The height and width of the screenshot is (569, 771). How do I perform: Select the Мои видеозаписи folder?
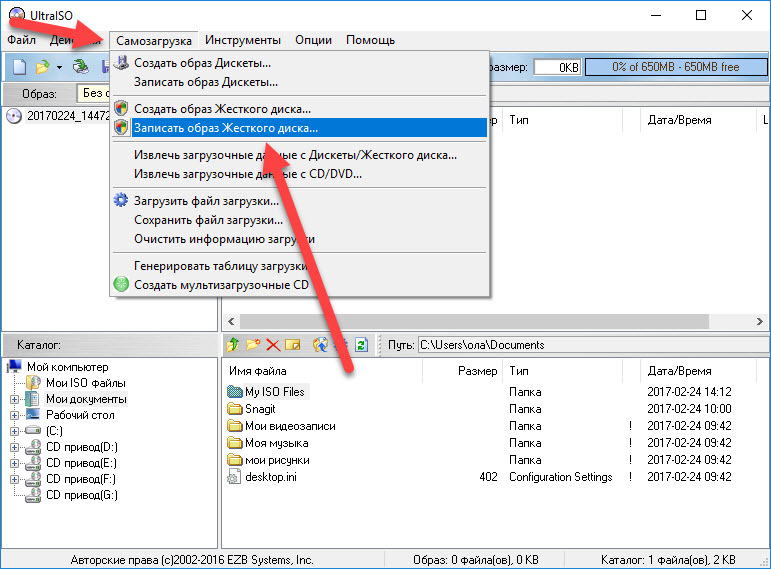pyautogui.click(x=290, y=426)
